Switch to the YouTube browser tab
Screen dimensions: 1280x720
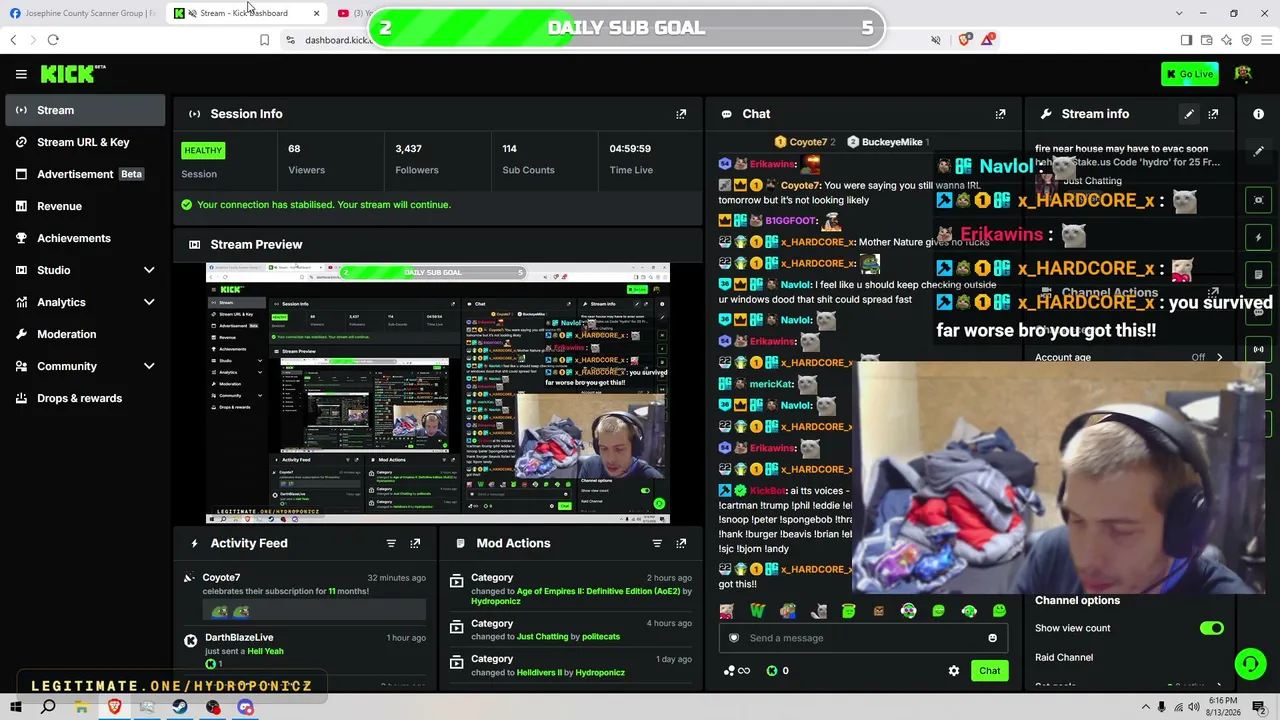click(x=353, y=13)
